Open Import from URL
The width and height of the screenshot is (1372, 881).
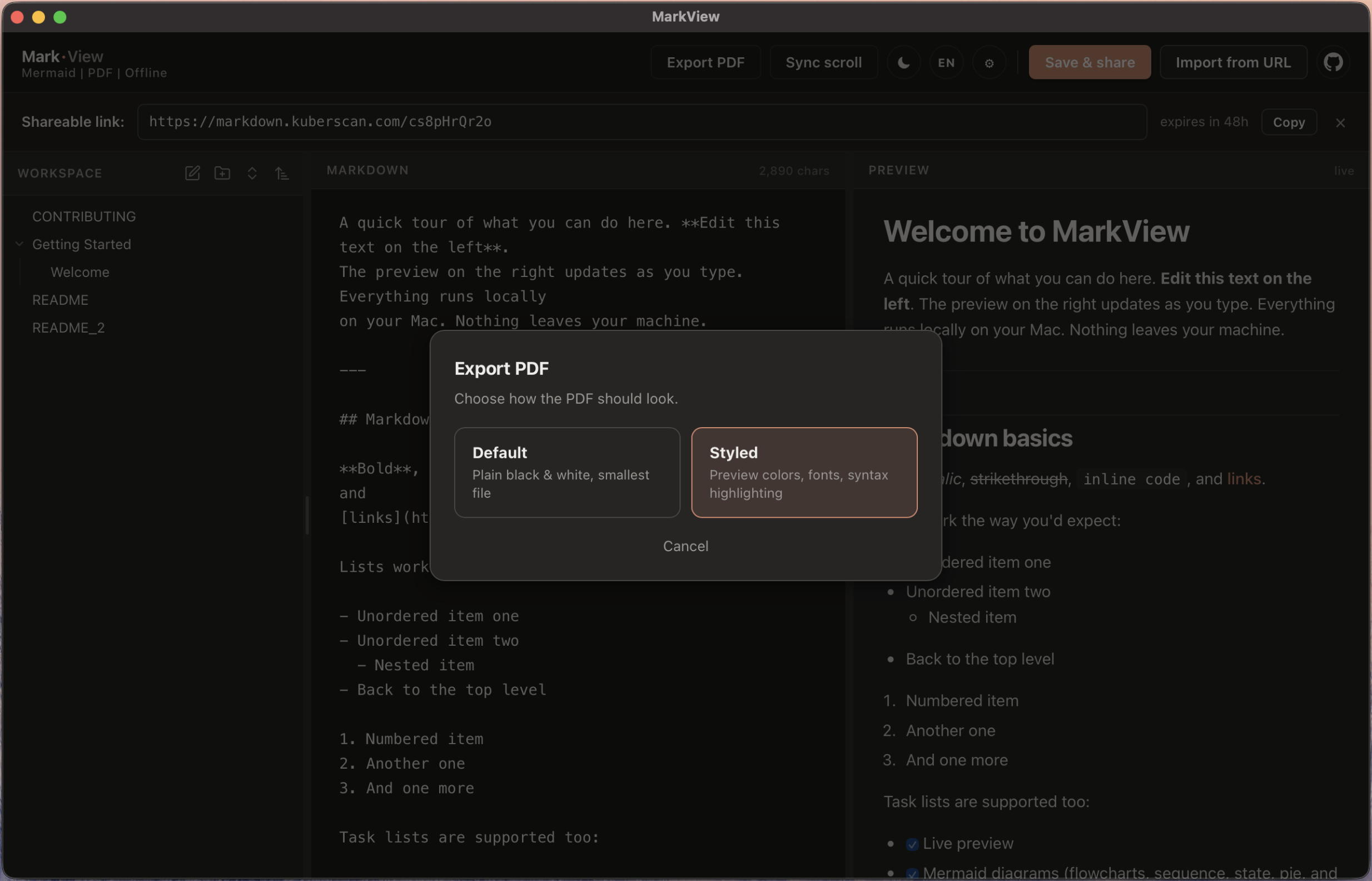coord(1233,62)
